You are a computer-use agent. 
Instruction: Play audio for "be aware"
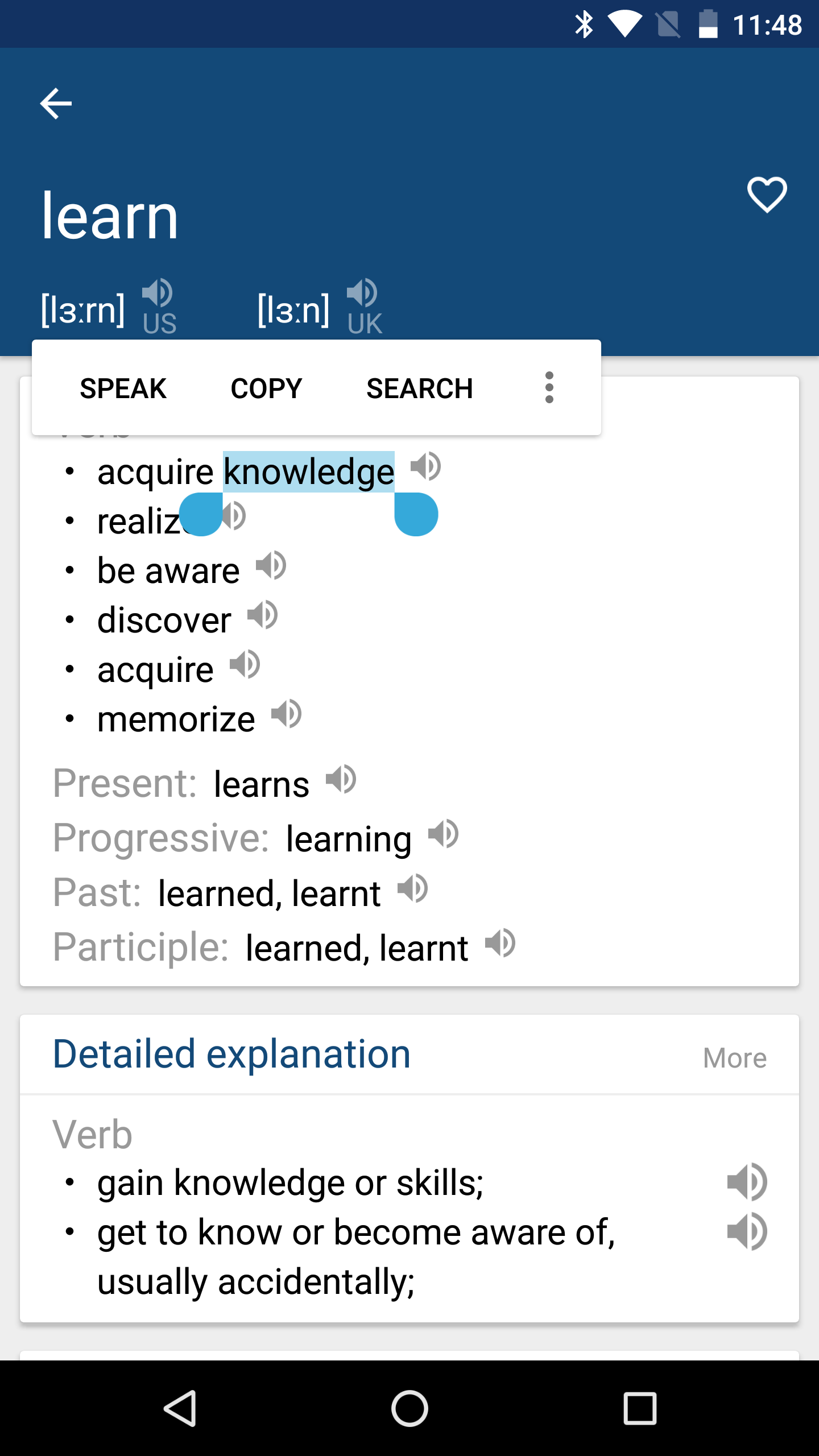[271, 565]
